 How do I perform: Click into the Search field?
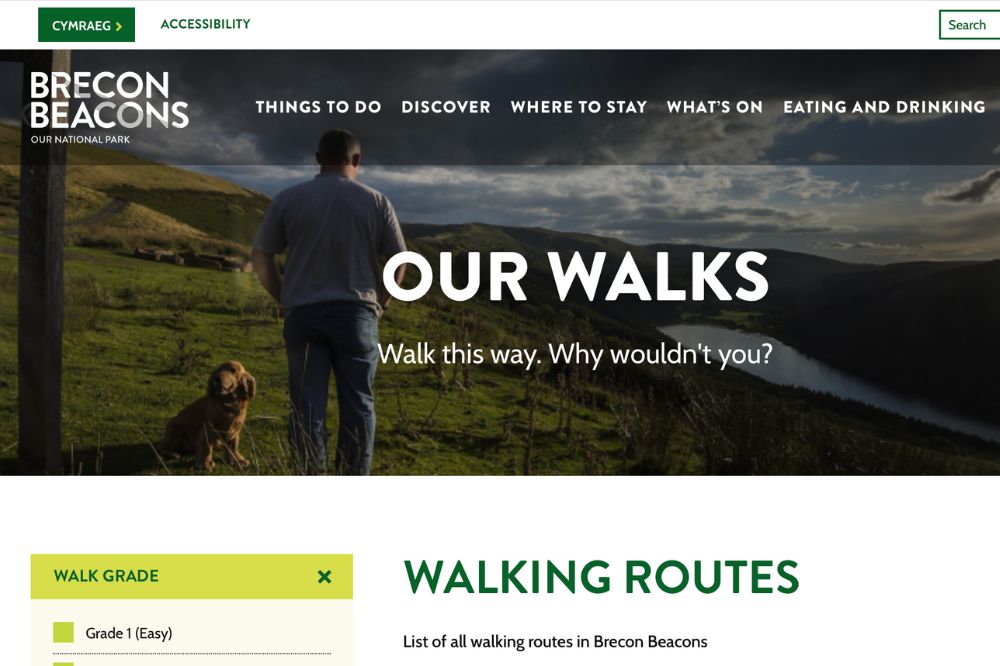[969, 25]
